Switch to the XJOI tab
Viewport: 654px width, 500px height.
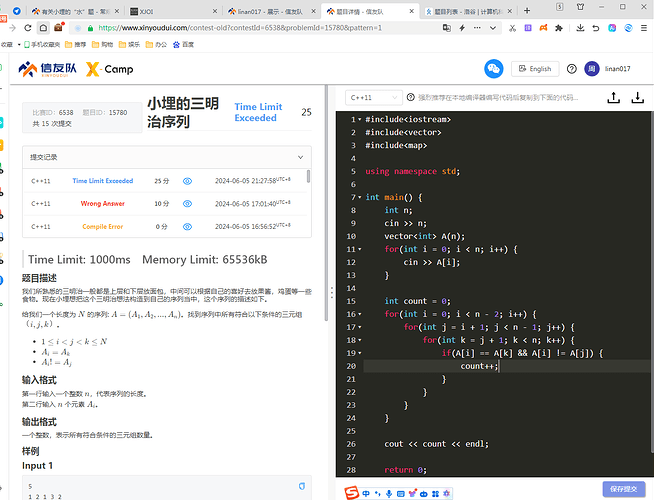pyautogui.click(x=173, y=11)
